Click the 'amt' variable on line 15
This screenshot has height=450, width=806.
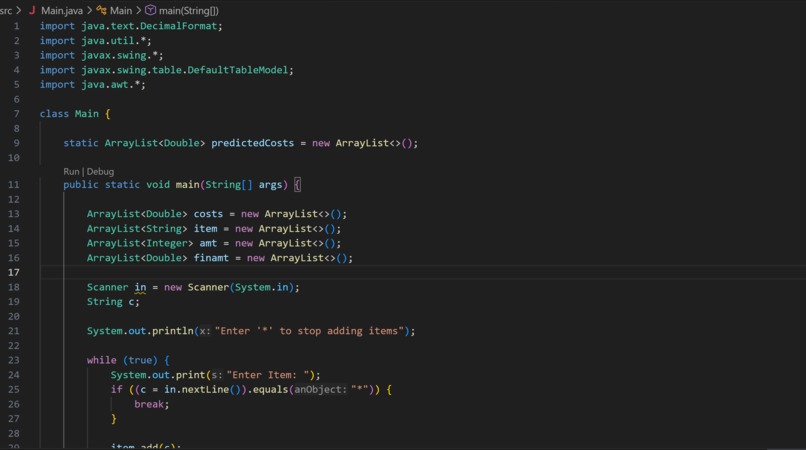point(208,243)
